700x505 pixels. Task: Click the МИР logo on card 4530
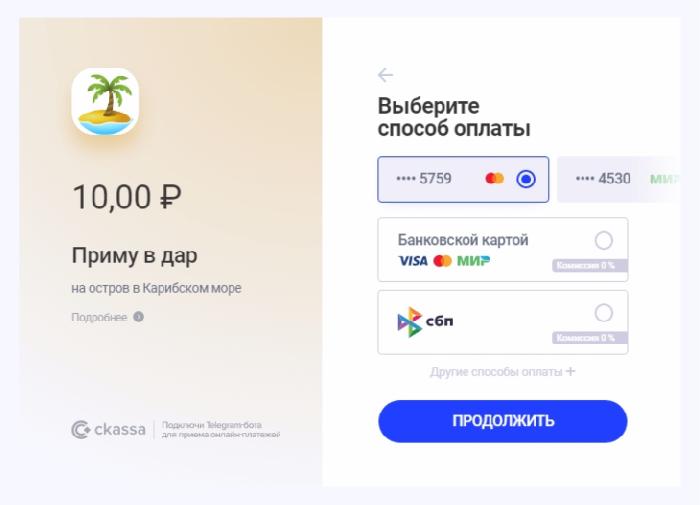[x=665, y=179]
